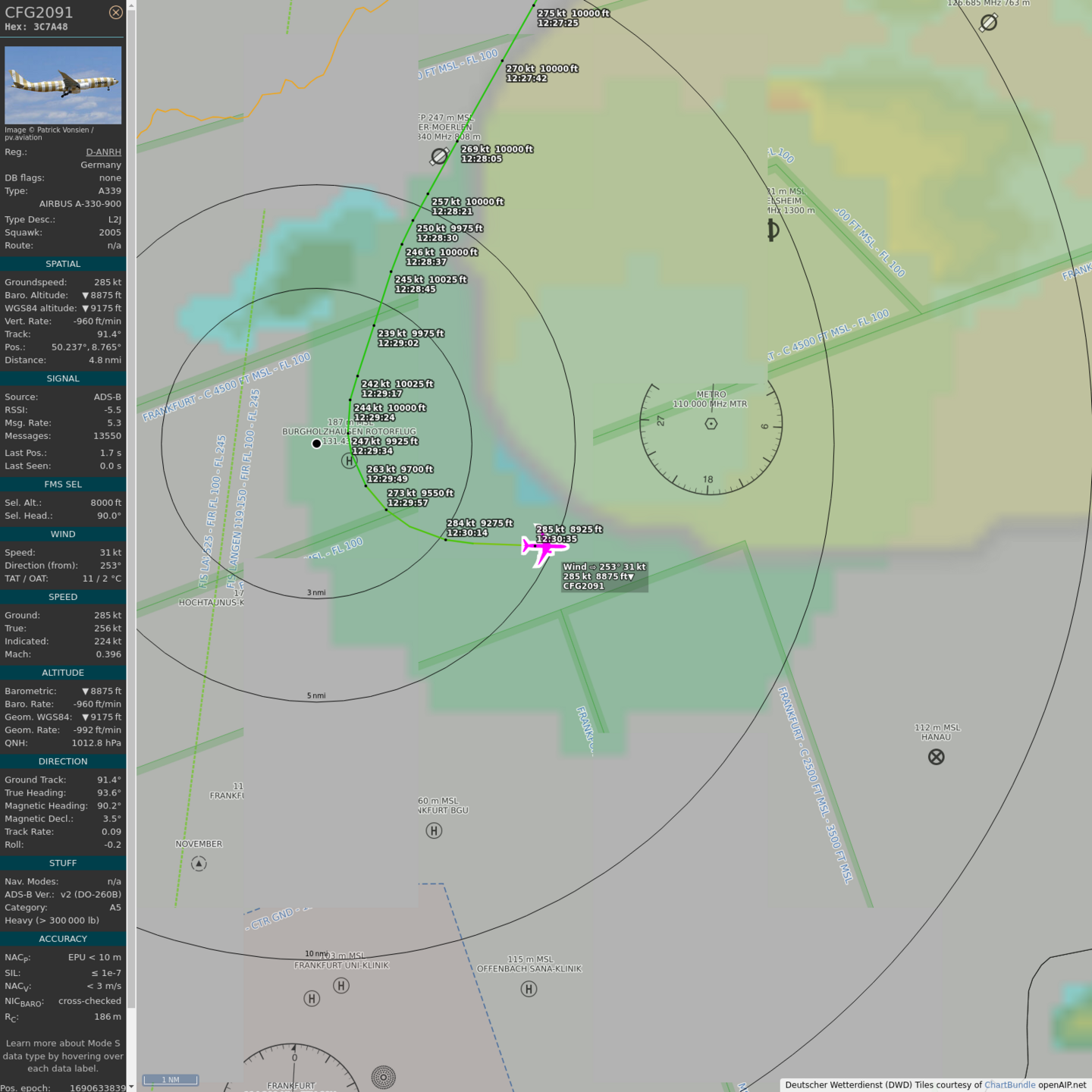1092x1092 pixels.
Task: Select the NOVEMBER reporting point triangle
Action: (199, 864)
